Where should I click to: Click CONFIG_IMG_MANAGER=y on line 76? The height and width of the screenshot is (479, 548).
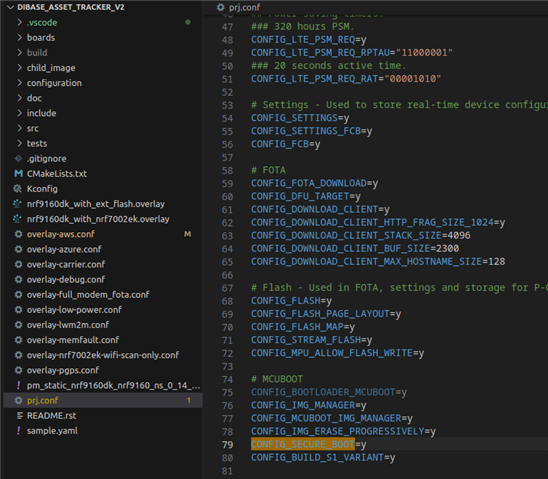coord(309,405)
